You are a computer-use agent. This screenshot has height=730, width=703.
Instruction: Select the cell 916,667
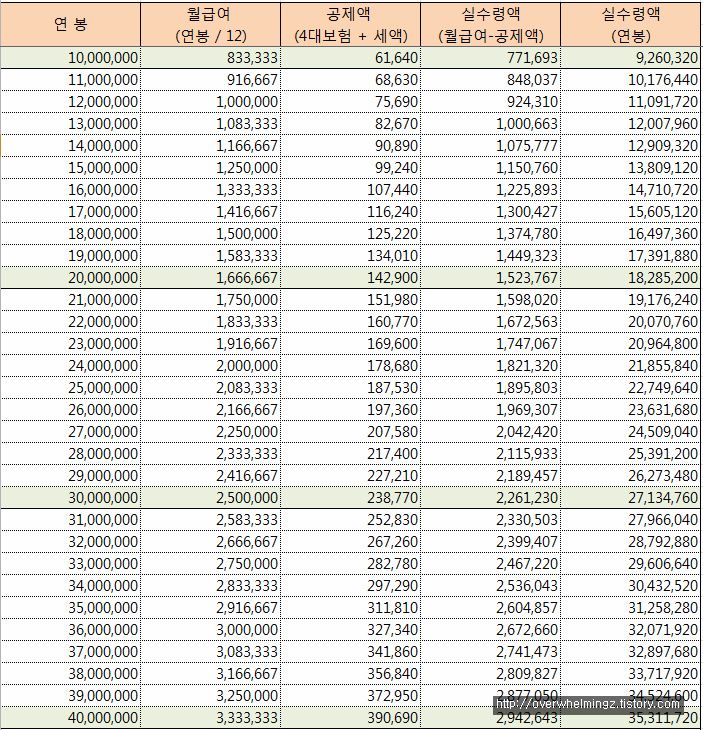[x=210, y=80]
